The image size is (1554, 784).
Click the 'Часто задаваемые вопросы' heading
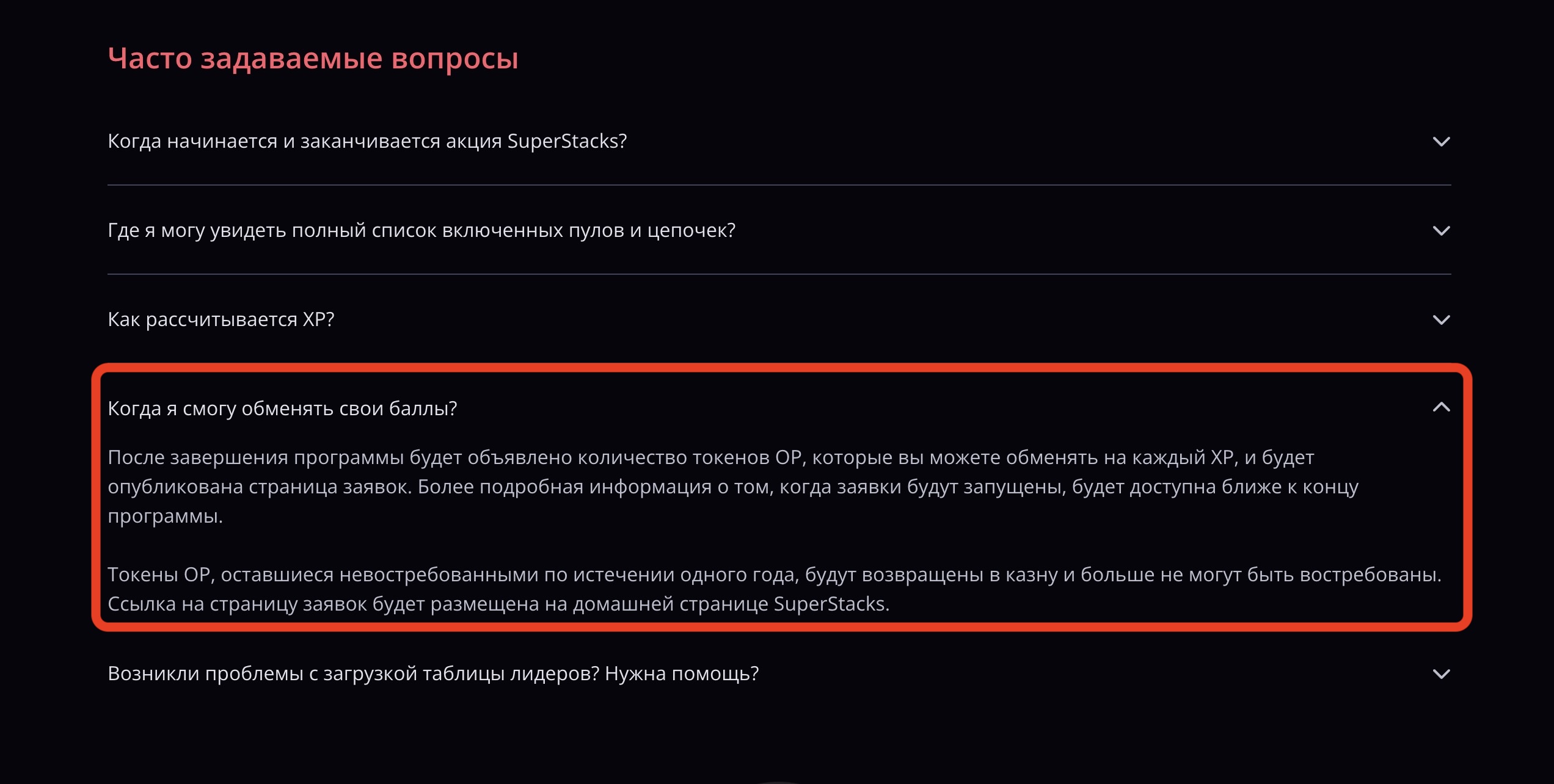313,59
